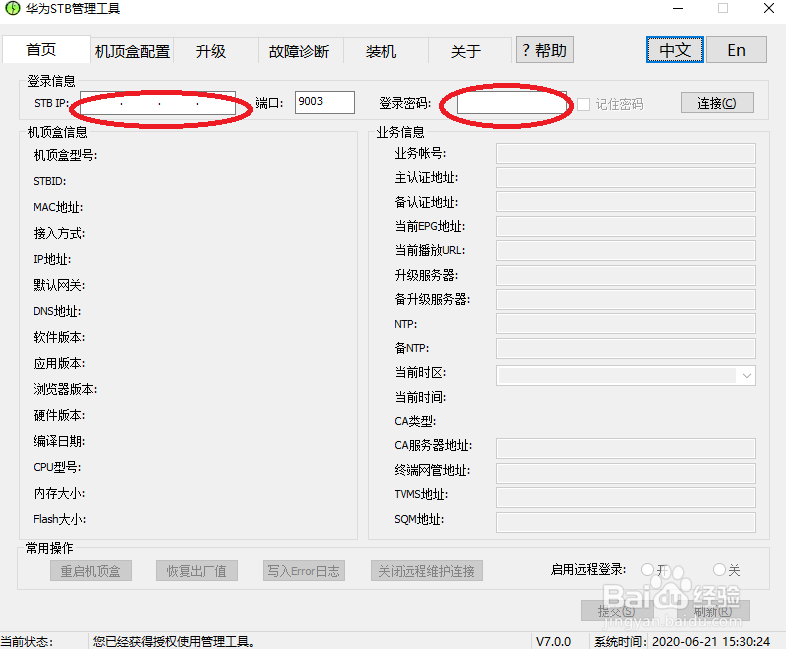Image resolution: width=786 pixels, height=649 pixels.
Task: Click the 备认证地址 field
Action: pos(626,202)
